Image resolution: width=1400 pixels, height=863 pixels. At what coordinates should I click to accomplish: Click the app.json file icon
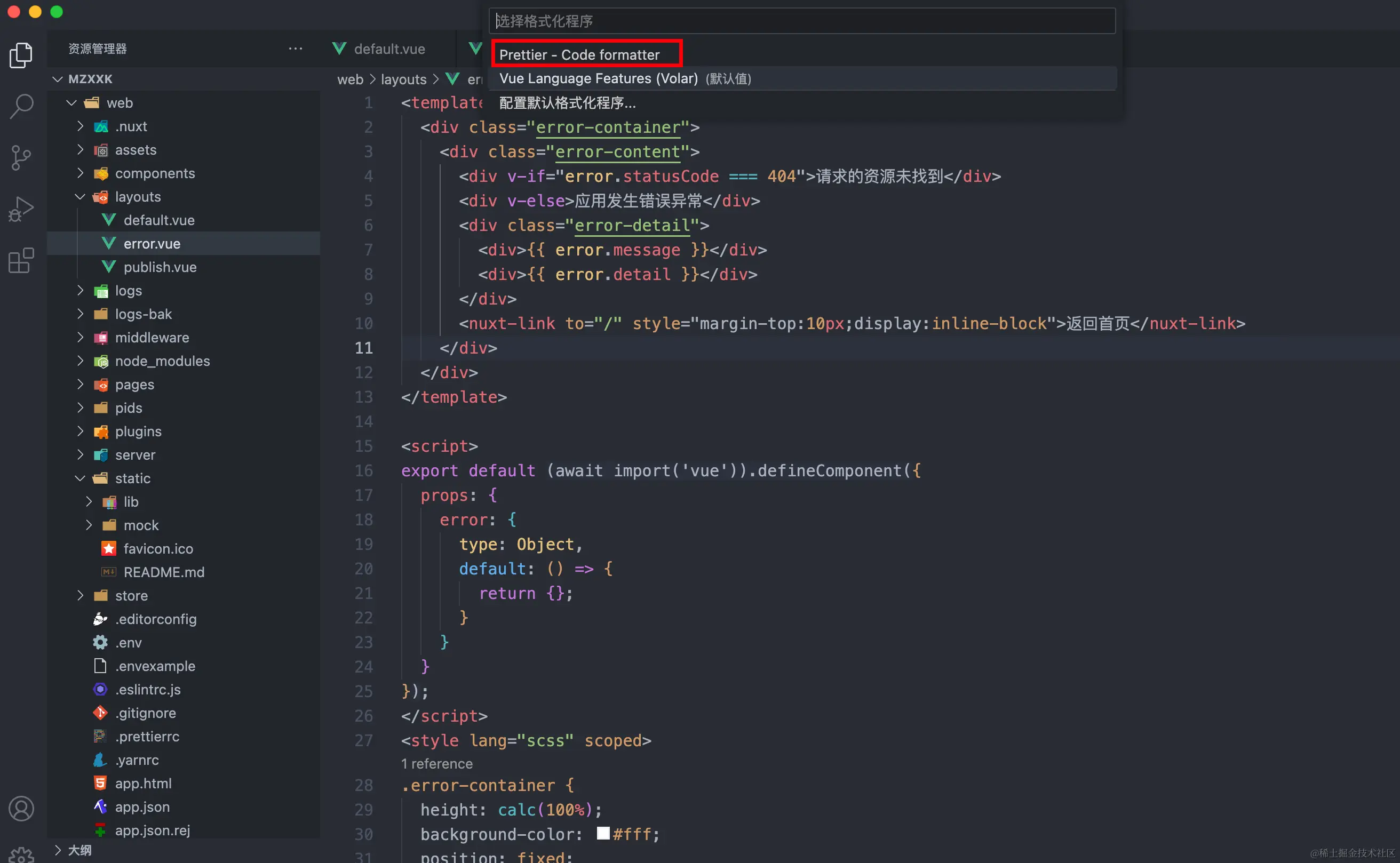click(100, 806)
